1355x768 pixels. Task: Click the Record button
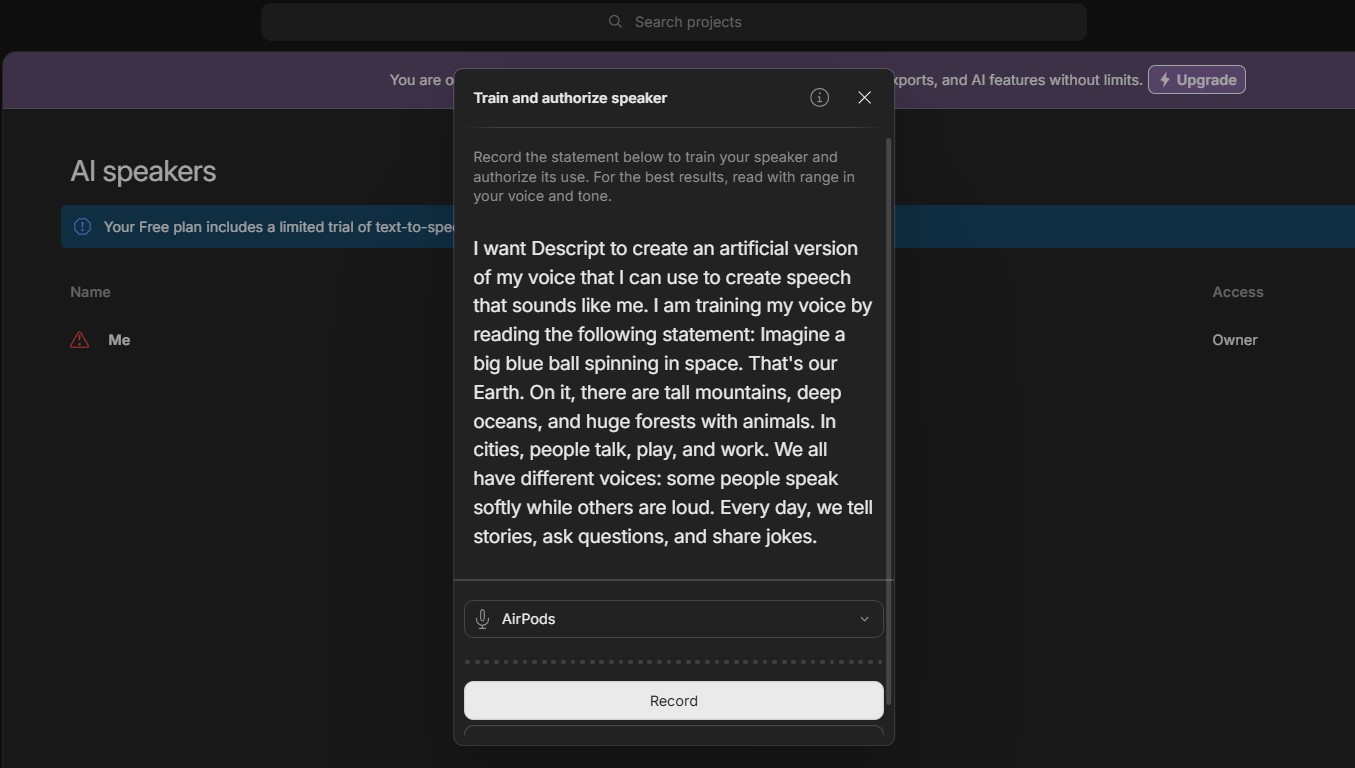674,701
